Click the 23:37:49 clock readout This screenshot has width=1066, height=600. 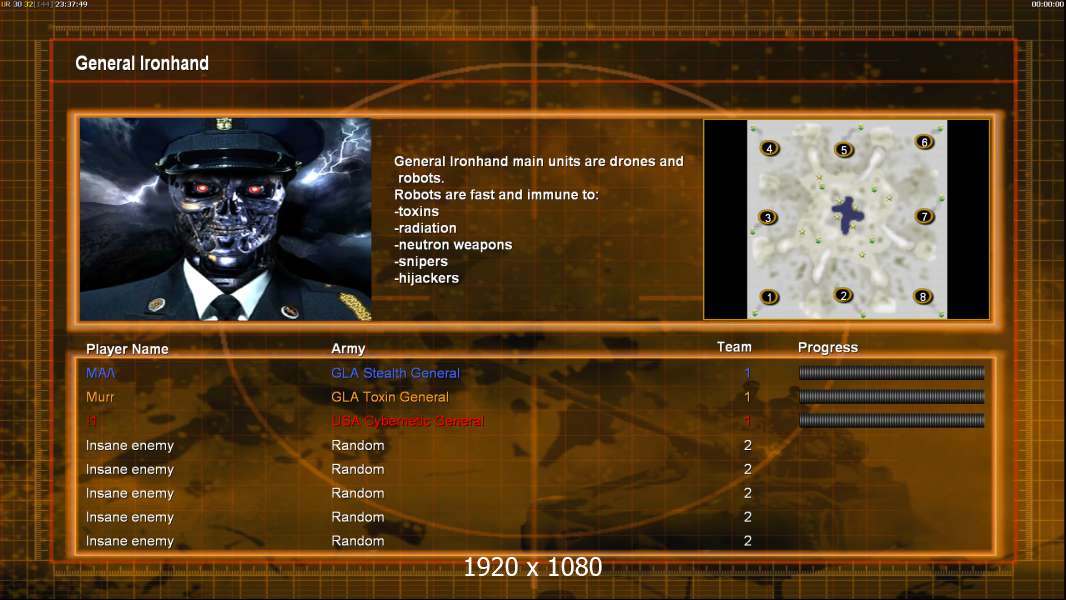71,4
